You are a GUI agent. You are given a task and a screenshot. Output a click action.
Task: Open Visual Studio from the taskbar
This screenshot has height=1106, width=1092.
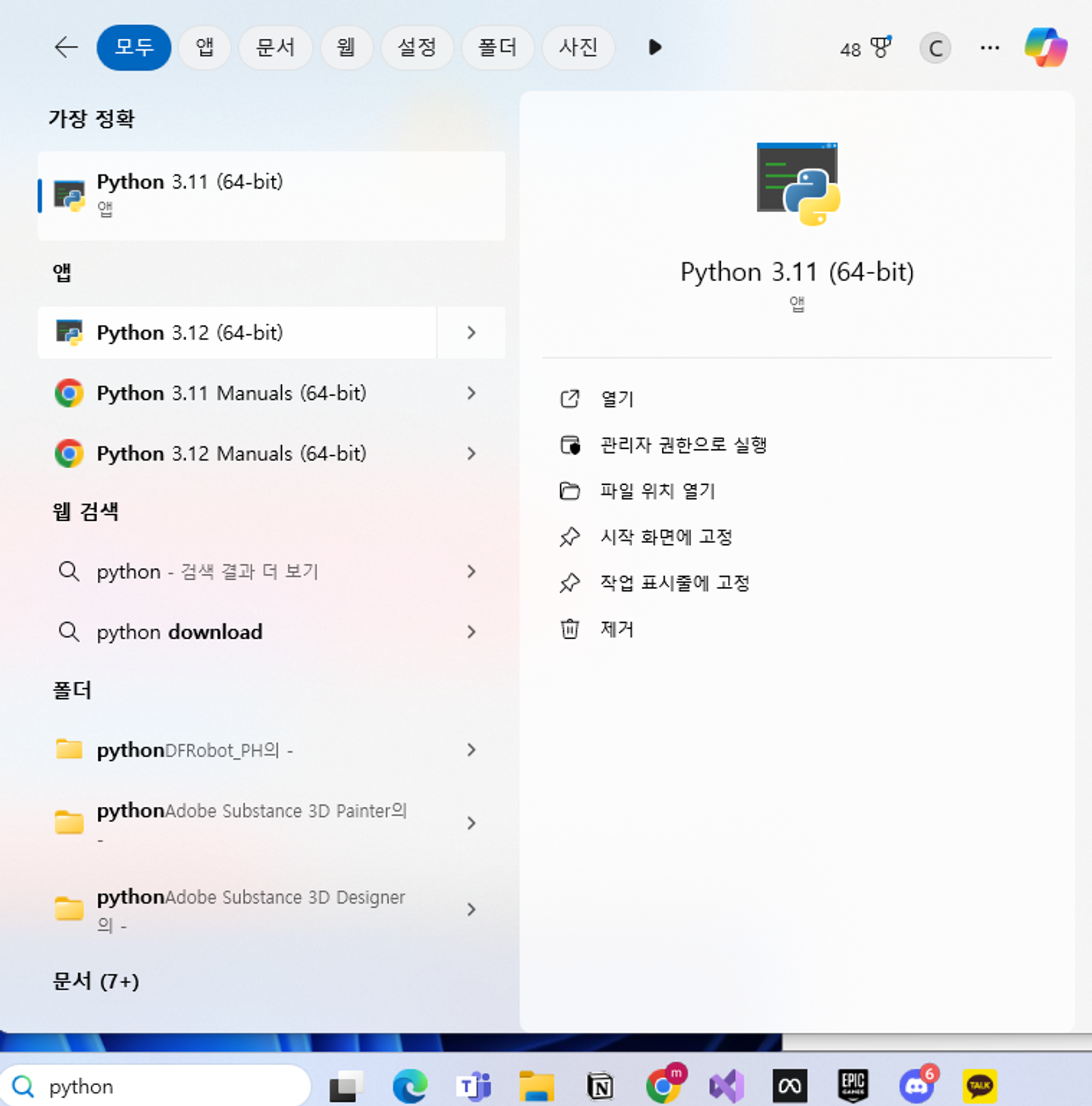(726, 1086)
